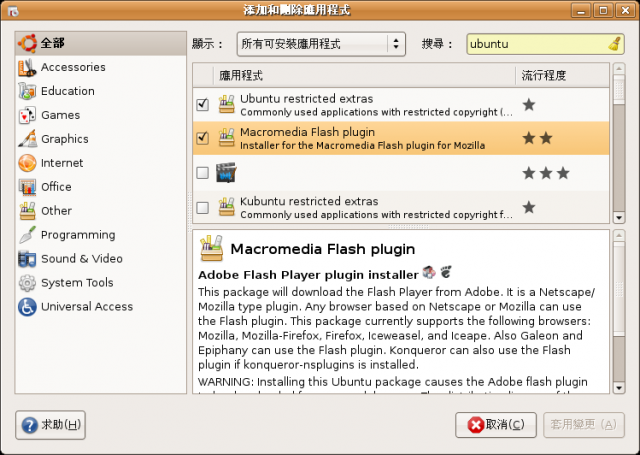Click the application list scrollbar thumb
The width and height of the screenshot is (640, 455).
619,89
